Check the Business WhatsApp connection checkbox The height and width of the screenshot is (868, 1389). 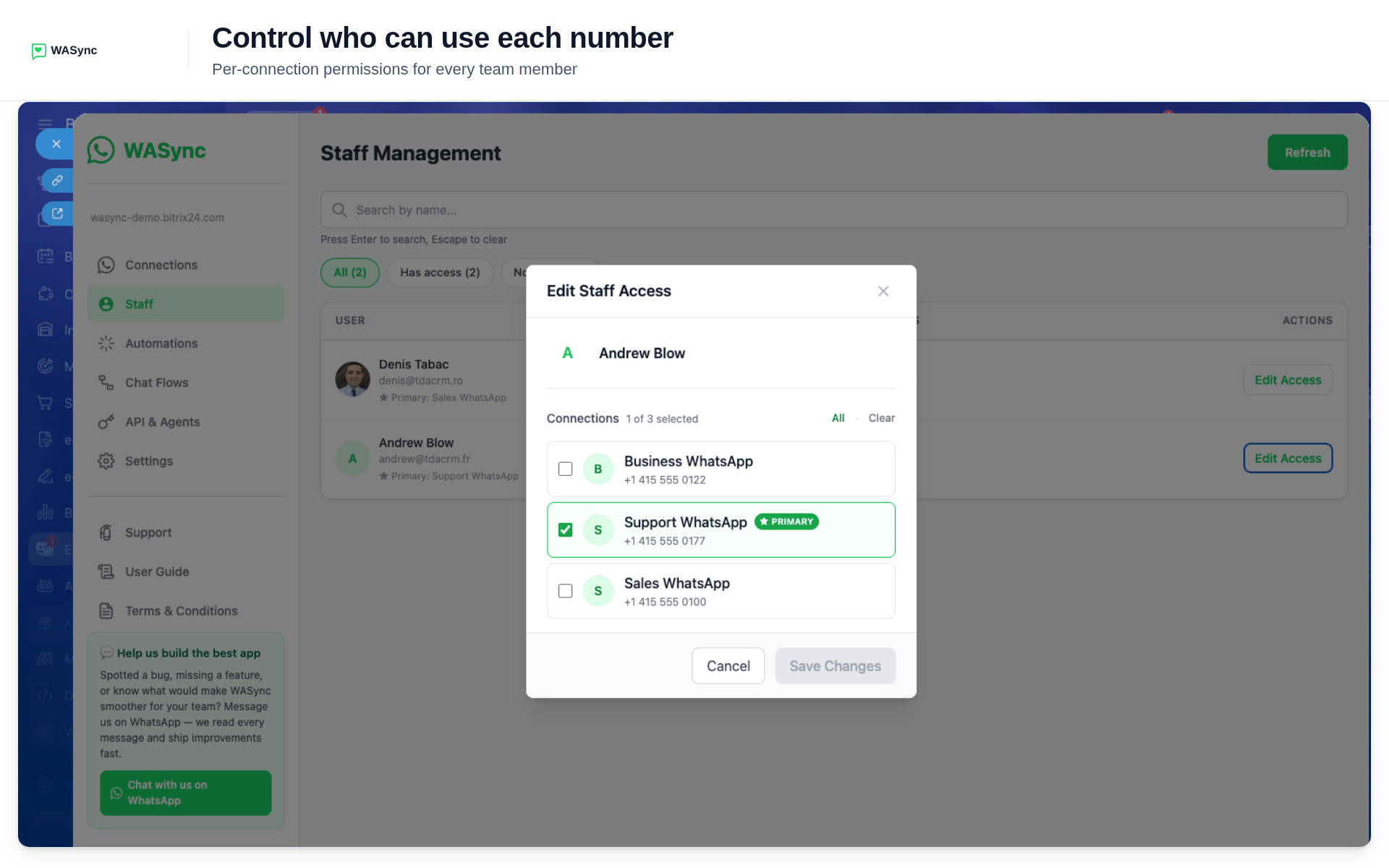coord(566,469)
